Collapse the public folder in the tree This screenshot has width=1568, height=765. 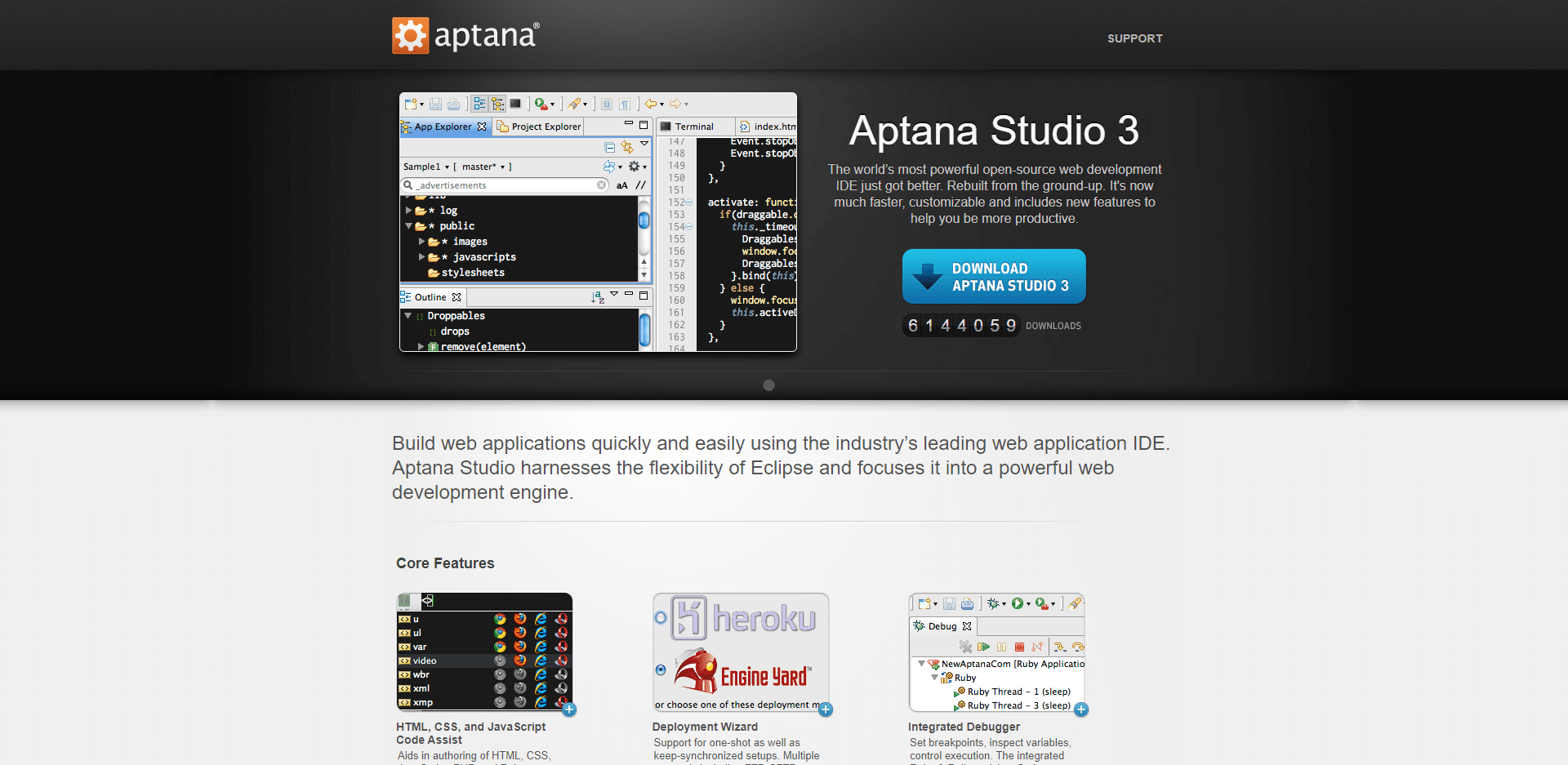(408, 226)
